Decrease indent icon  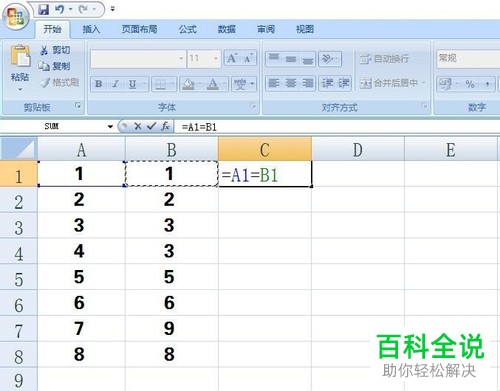(x=327, y=83)
